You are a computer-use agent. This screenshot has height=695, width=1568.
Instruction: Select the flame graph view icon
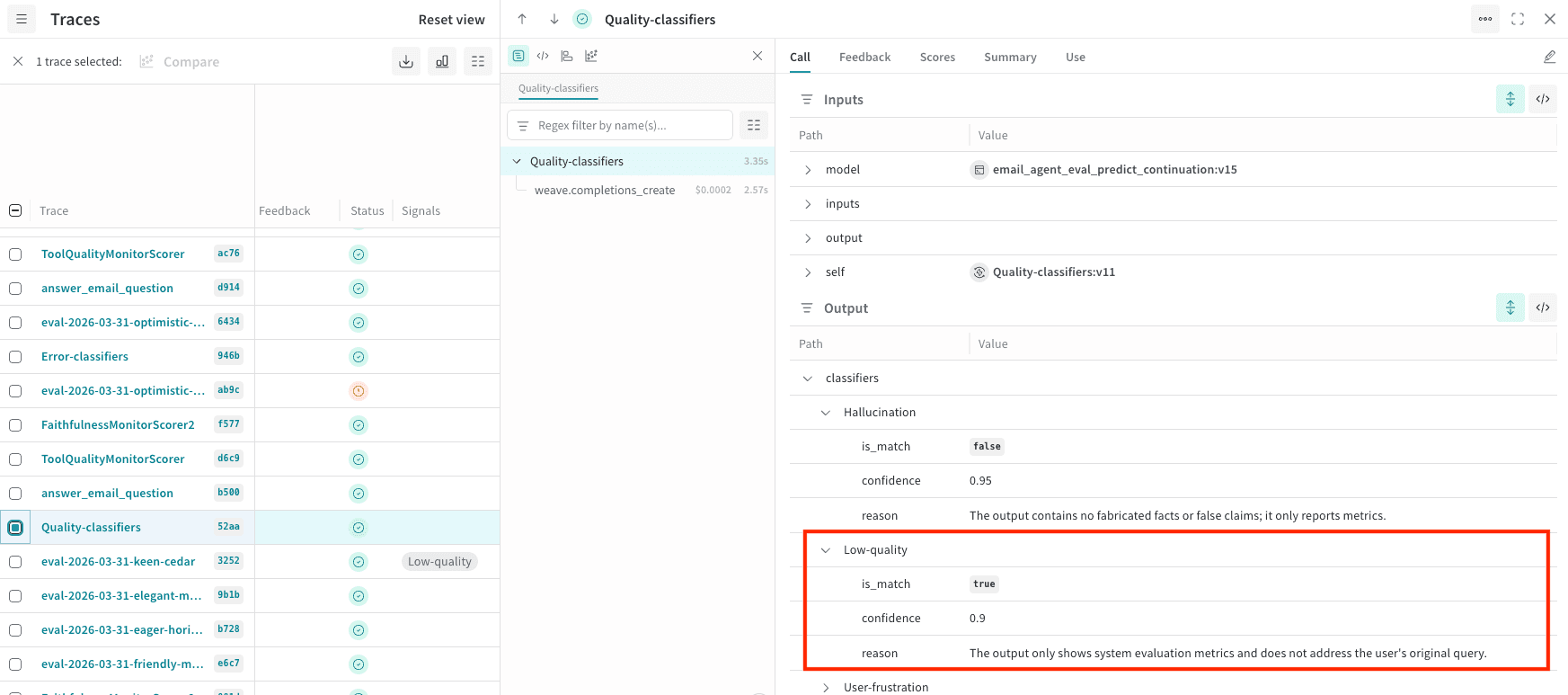pyautogui.click(x=567, y=56)
